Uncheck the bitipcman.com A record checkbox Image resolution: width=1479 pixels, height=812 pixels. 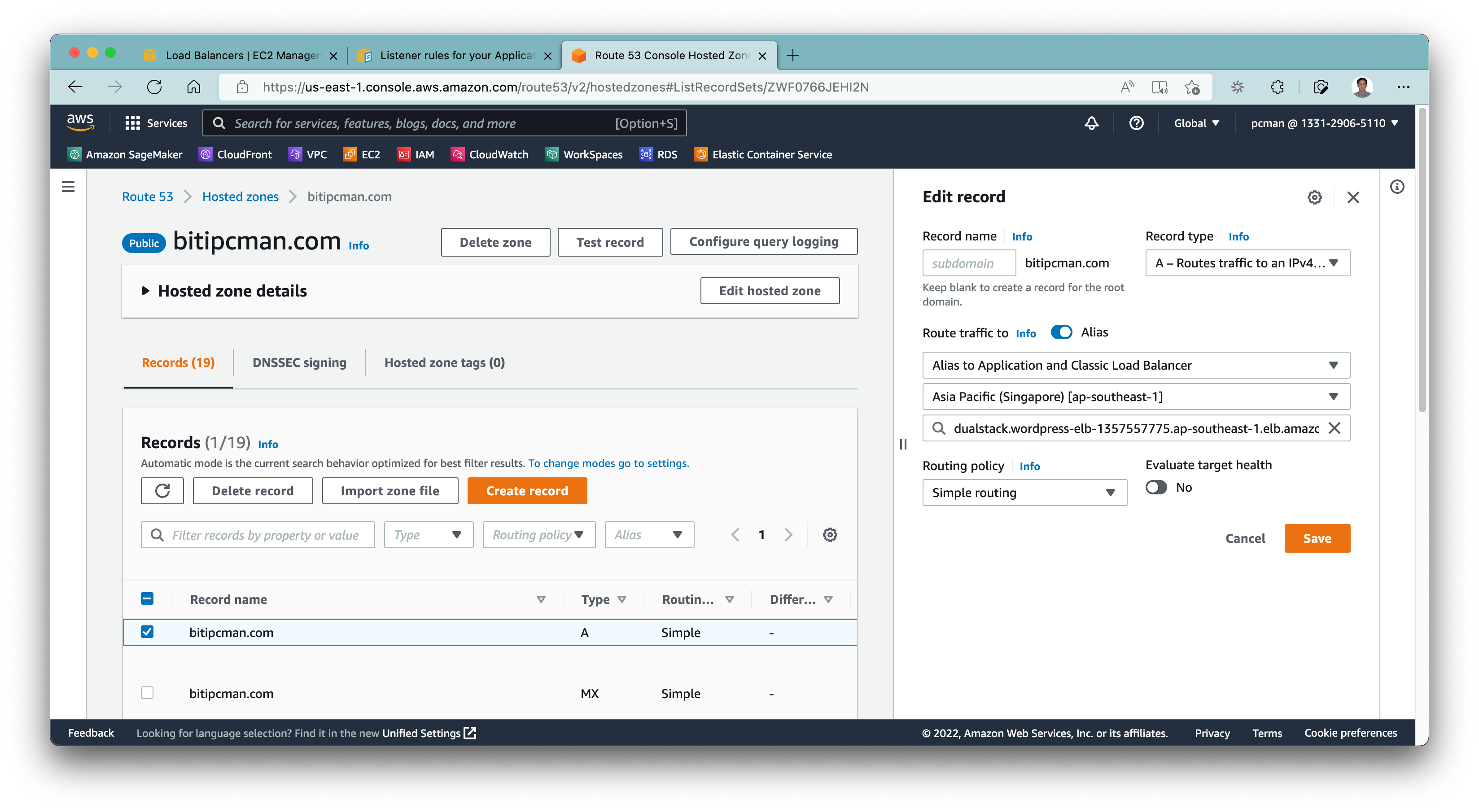coord(147,632)
